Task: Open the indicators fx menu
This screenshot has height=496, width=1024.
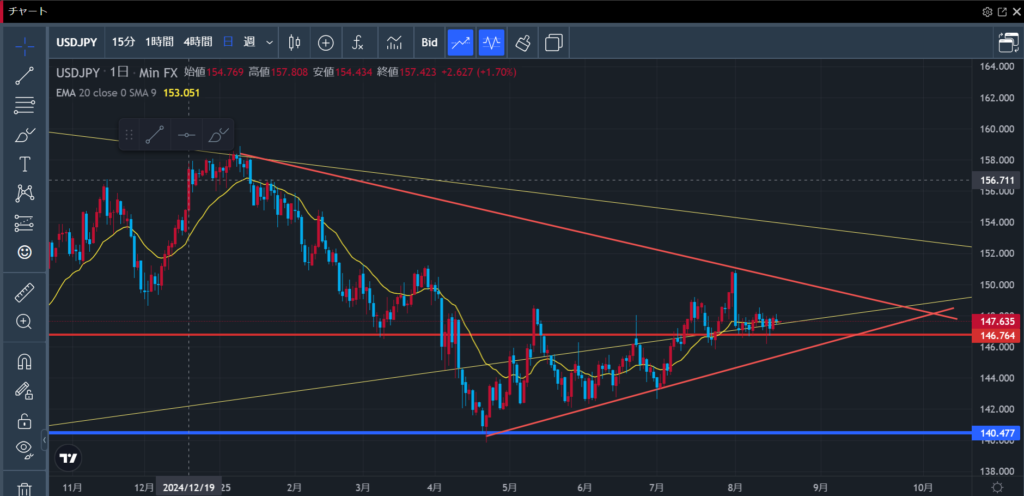Action: point(357,43)
